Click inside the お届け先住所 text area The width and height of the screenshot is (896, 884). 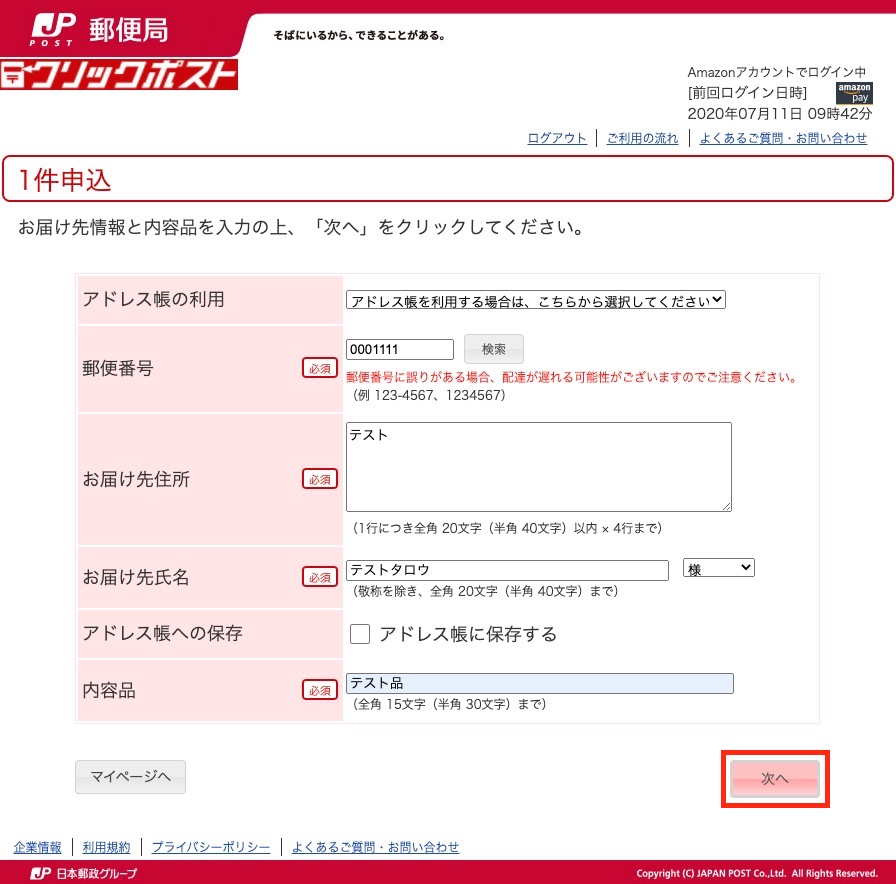(539, 466)
